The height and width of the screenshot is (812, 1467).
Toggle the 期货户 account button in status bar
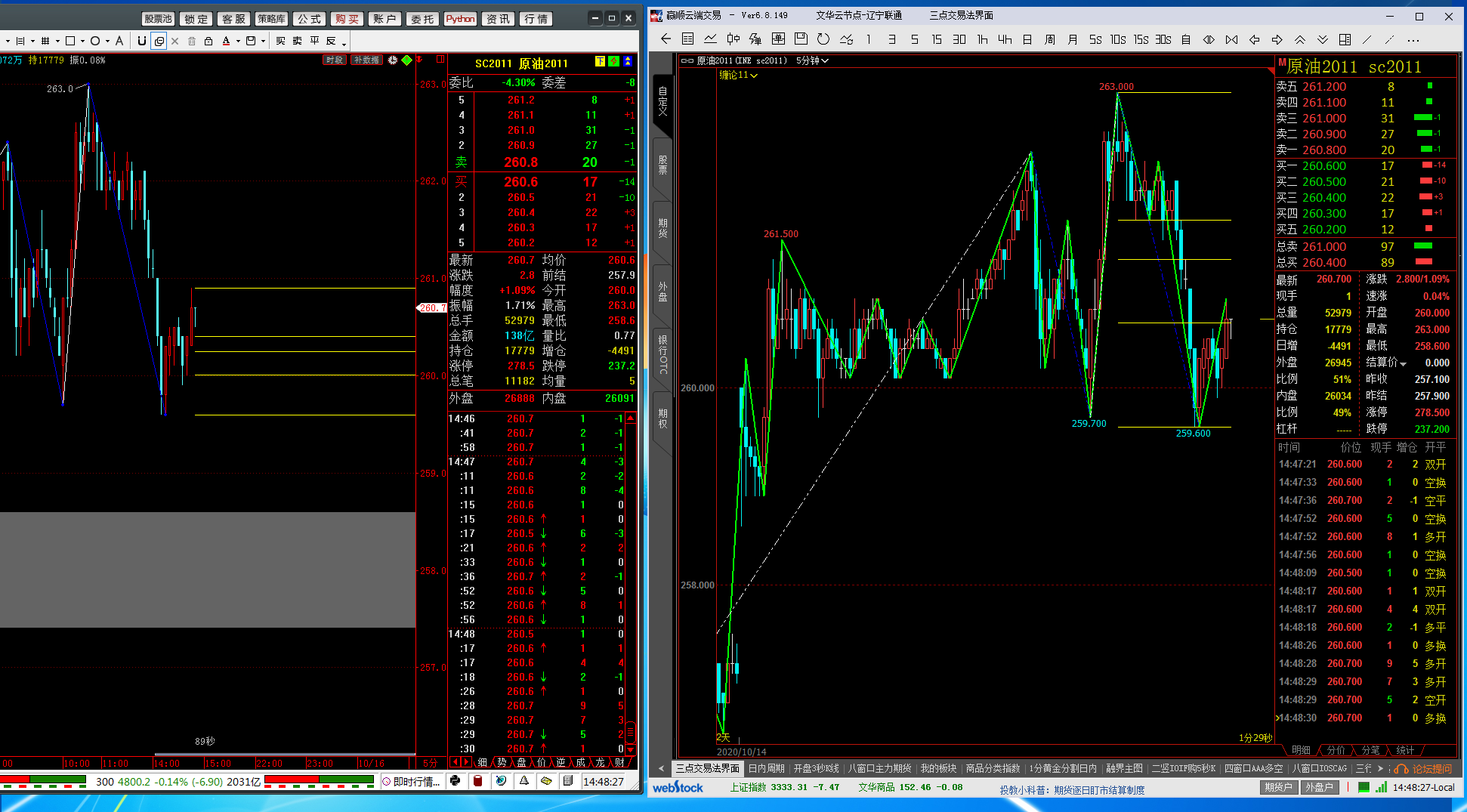pos(1278,787)
